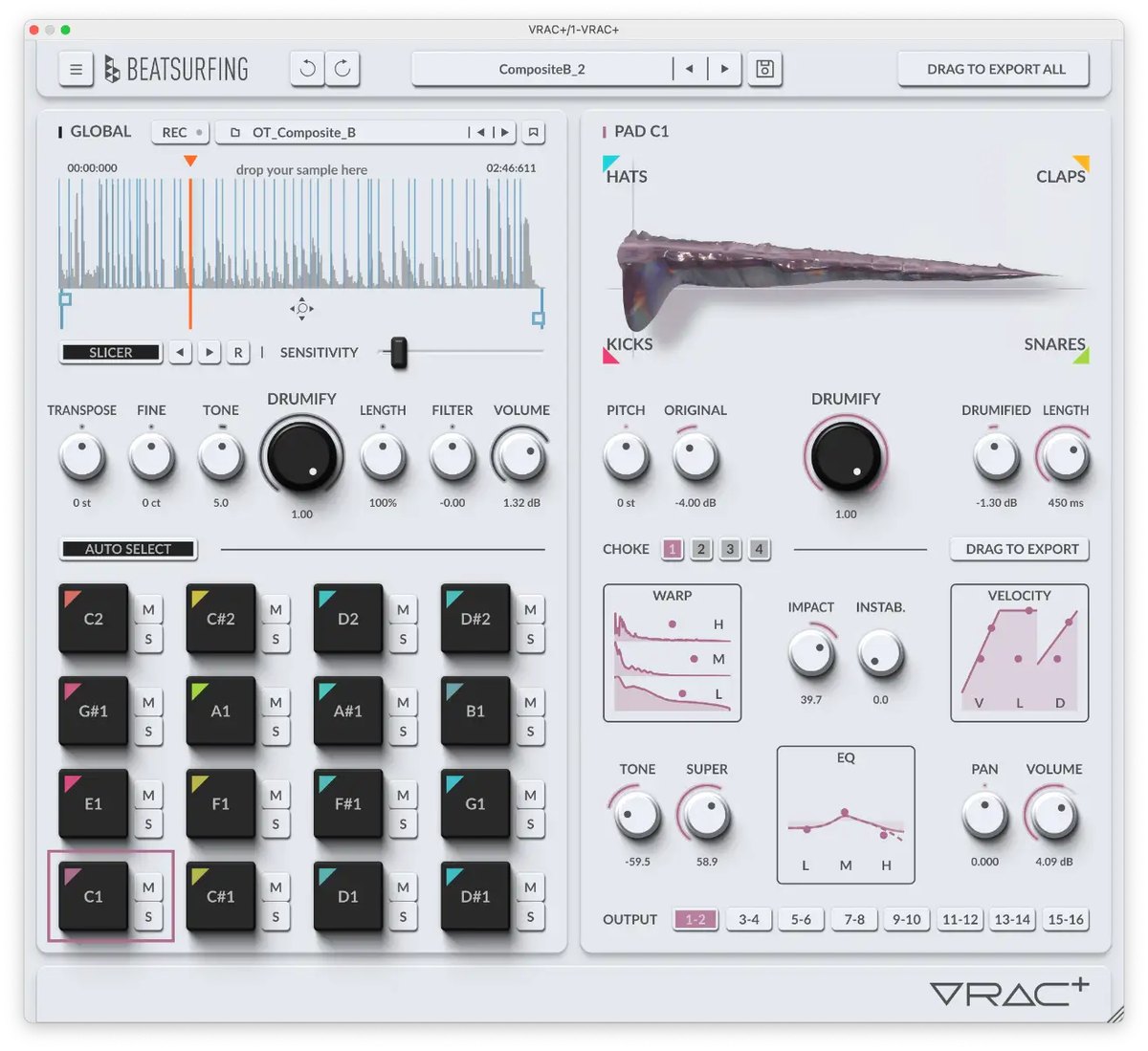Solo pad C2

pos(148,639)
